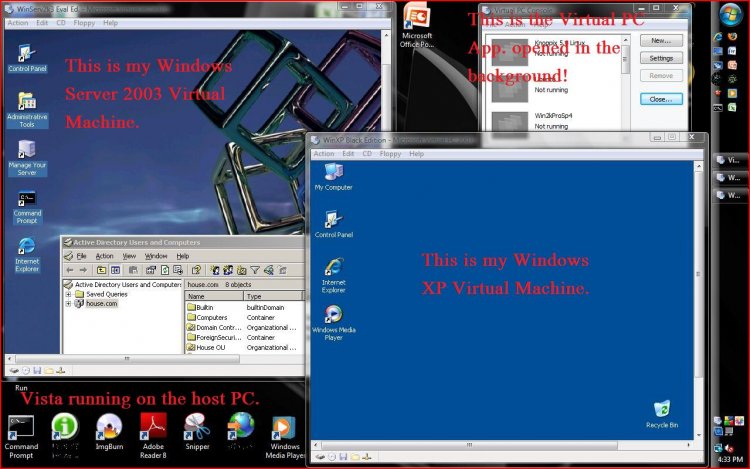The image size is (750, 469).
Task: Open Recycle Bin in WinXP virtual machine
Action: [x=662, y=414]
